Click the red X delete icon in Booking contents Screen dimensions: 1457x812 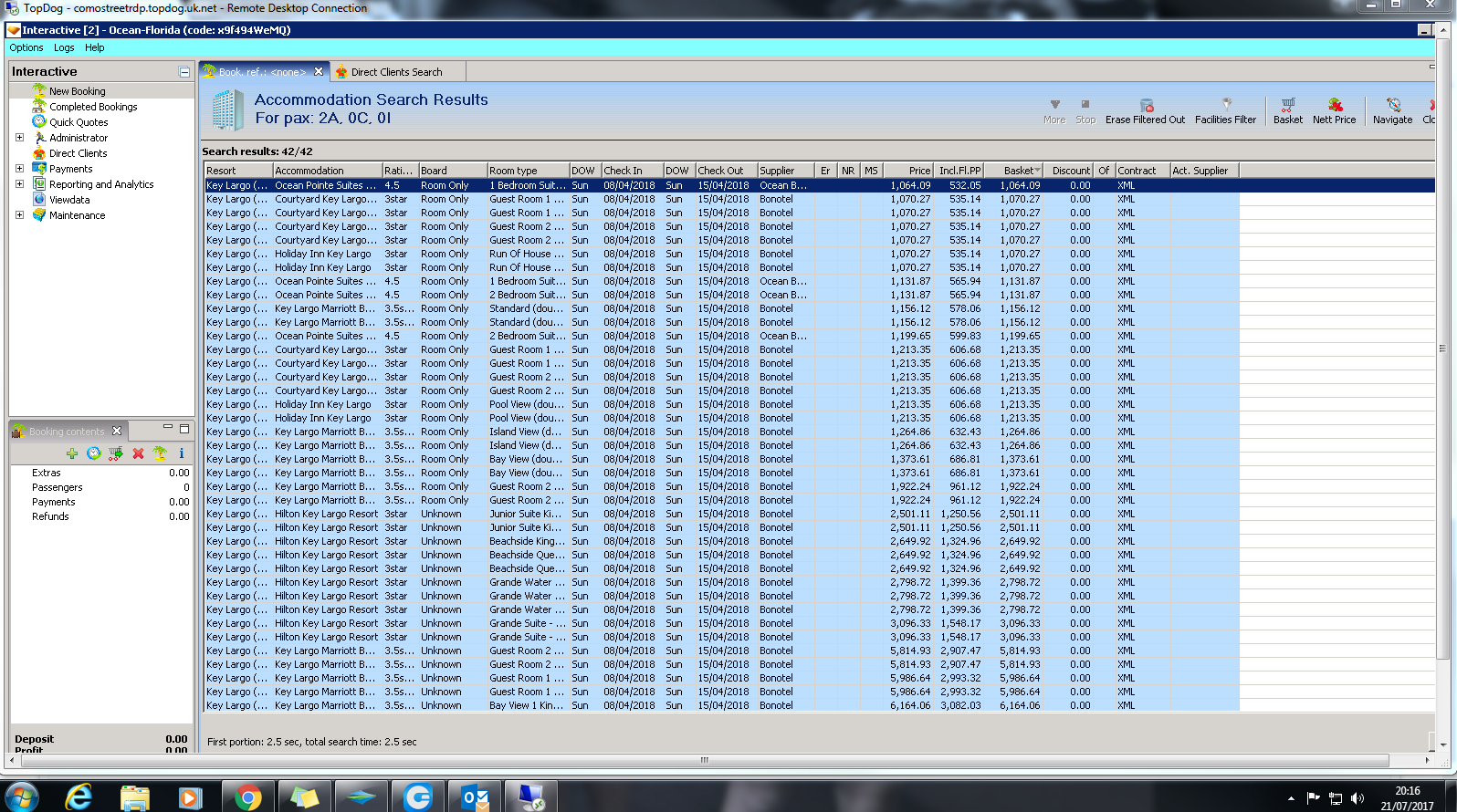(x=138, y=453)
